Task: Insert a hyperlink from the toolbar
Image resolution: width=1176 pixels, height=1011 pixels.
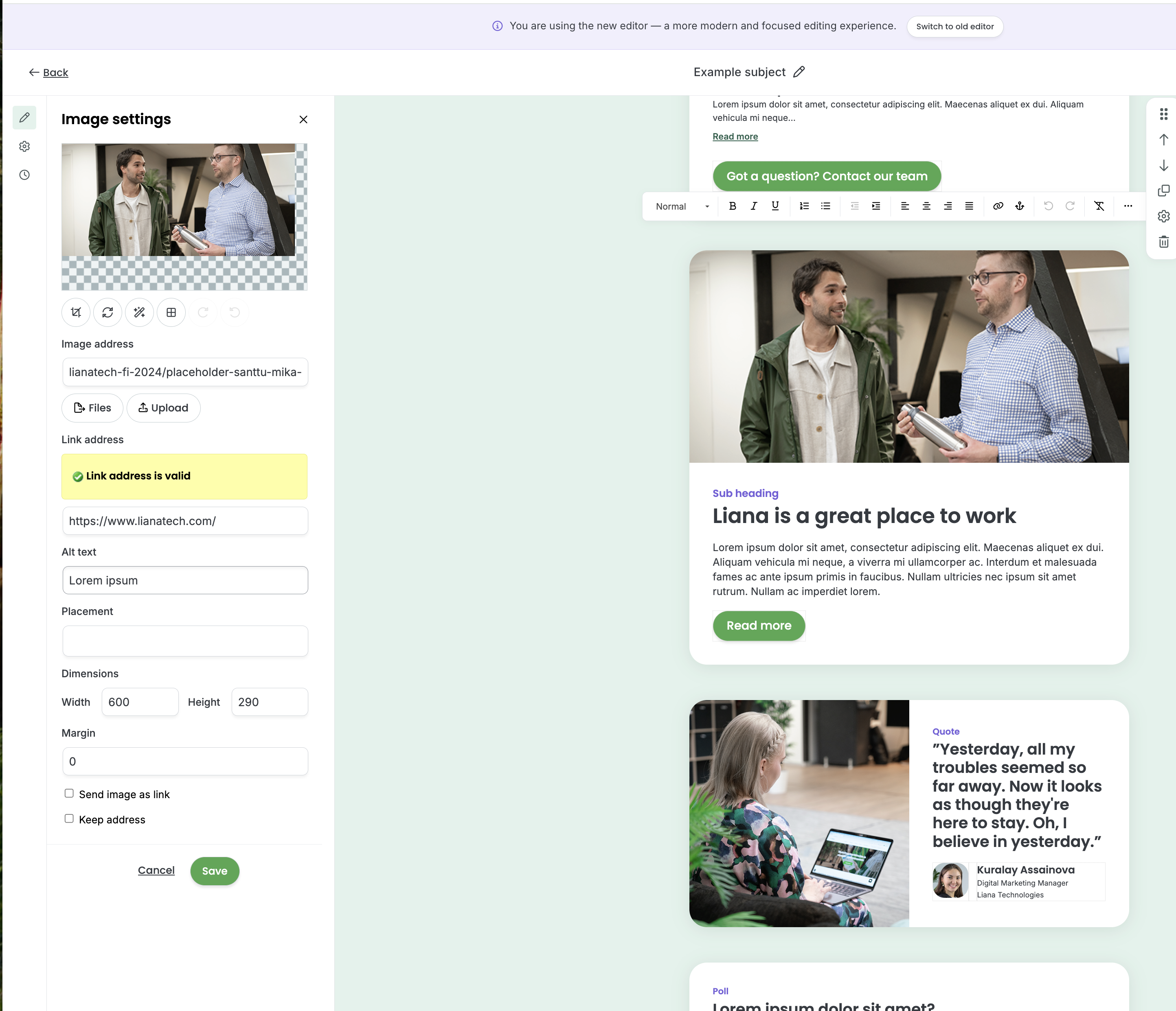Action: pyautogui.click(x=998, y=206)
